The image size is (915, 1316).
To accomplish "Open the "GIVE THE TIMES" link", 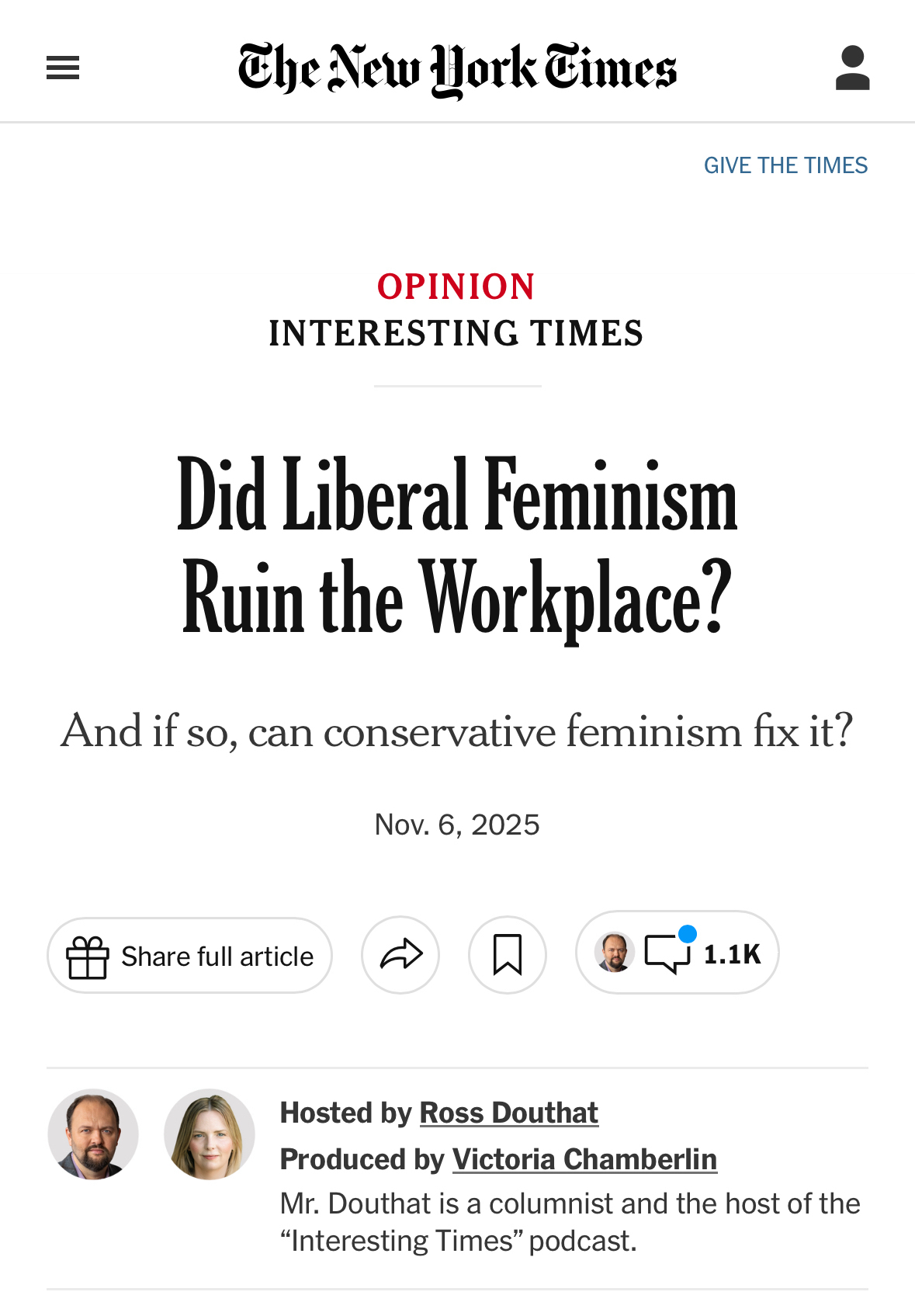I will click(785, 165).
